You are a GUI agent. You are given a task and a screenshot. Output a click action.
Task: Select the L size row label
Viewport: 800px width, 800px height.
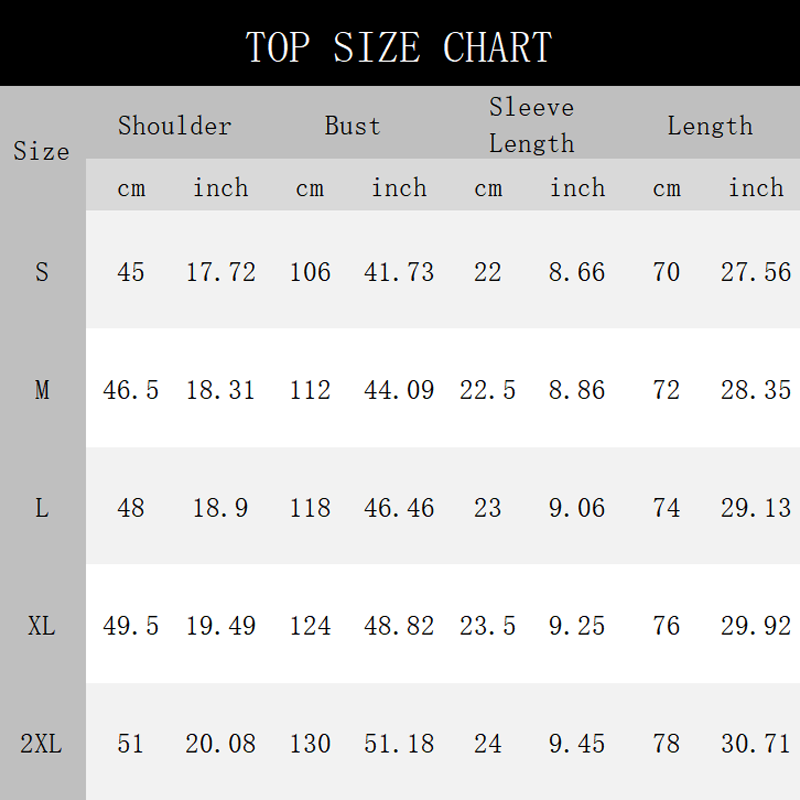42,508
